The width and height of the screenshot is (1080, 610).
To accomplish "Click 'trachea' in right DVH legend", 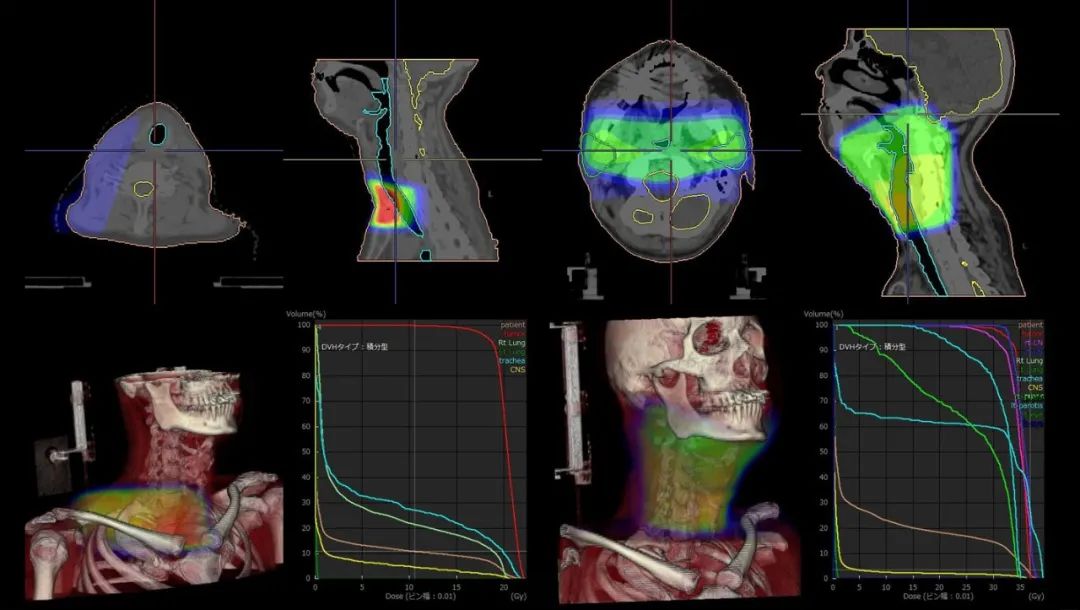I will pyautogui.click(x=1030, y=378).
